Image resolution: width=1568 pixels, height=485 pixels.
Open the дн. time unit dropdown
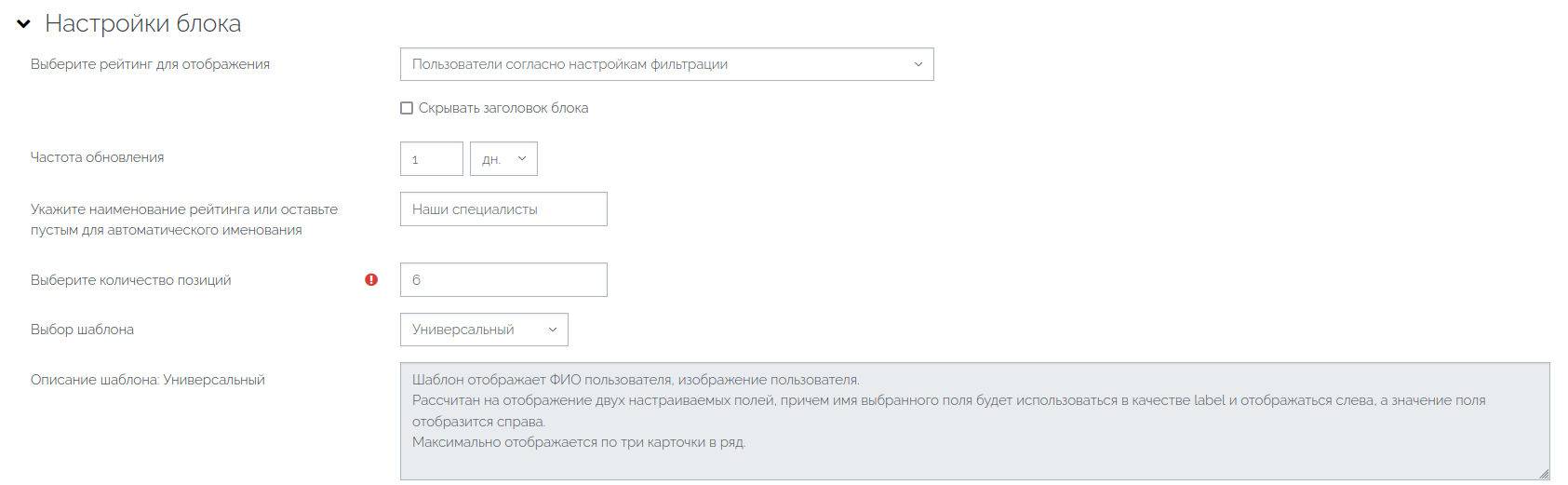(503, 159)
